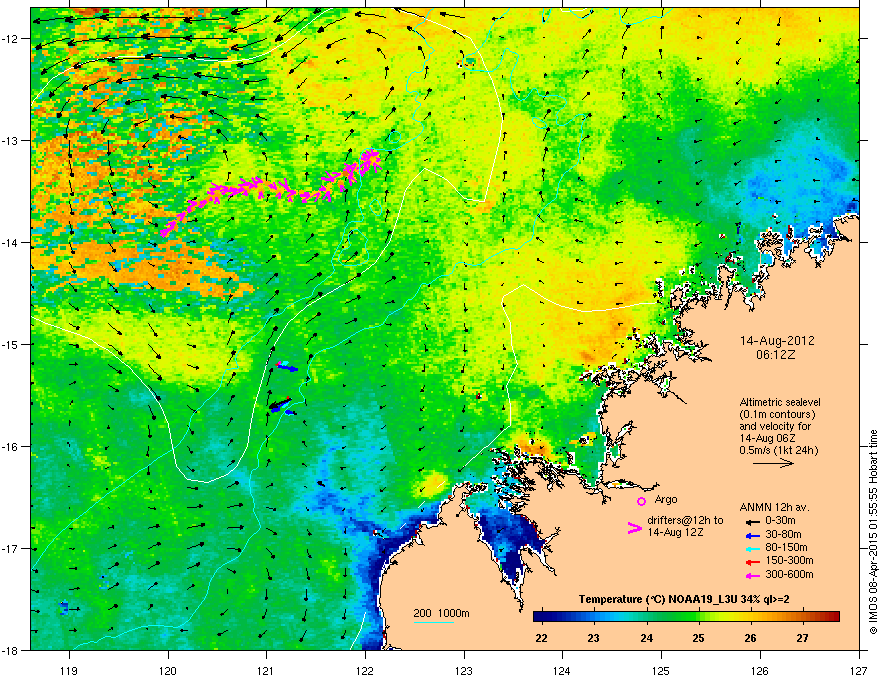The image size is (880, 680).
Task: Click the latitude axis label -18
Action: pos(10,650)
